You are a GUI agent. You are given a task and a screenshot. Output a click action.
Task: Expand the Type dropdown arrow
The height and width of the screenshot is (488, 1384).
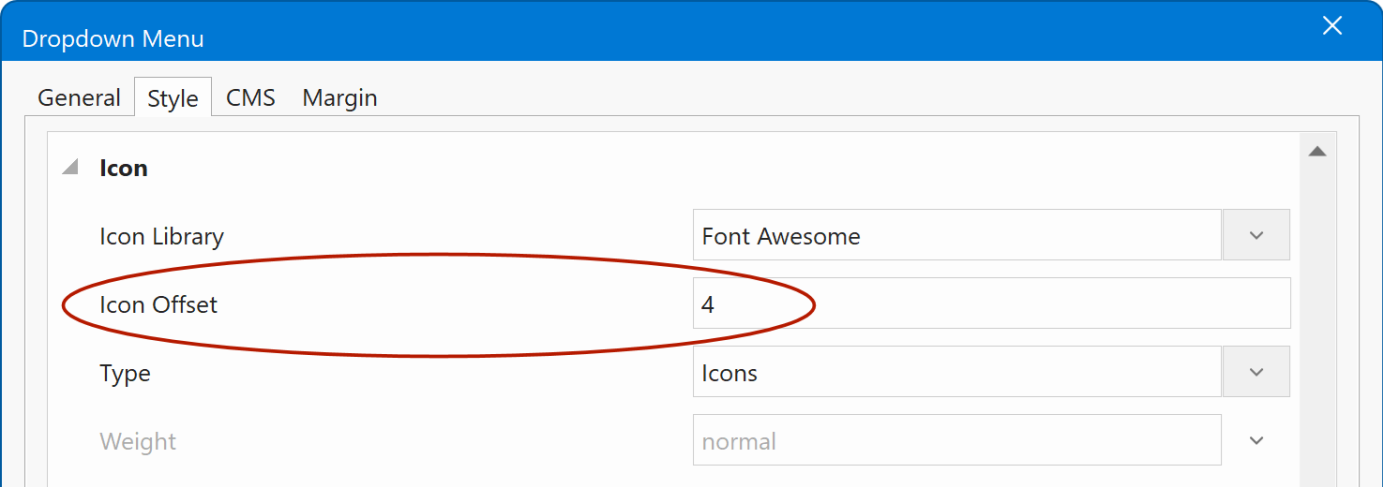coord(1256,372)
